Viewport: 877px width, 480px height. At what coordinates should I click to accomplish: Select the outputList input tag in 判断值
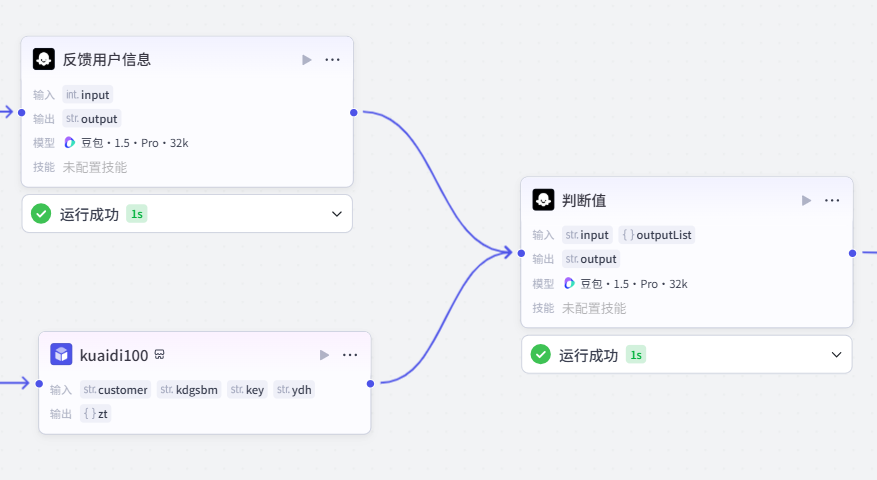click(x=657, y=235)
